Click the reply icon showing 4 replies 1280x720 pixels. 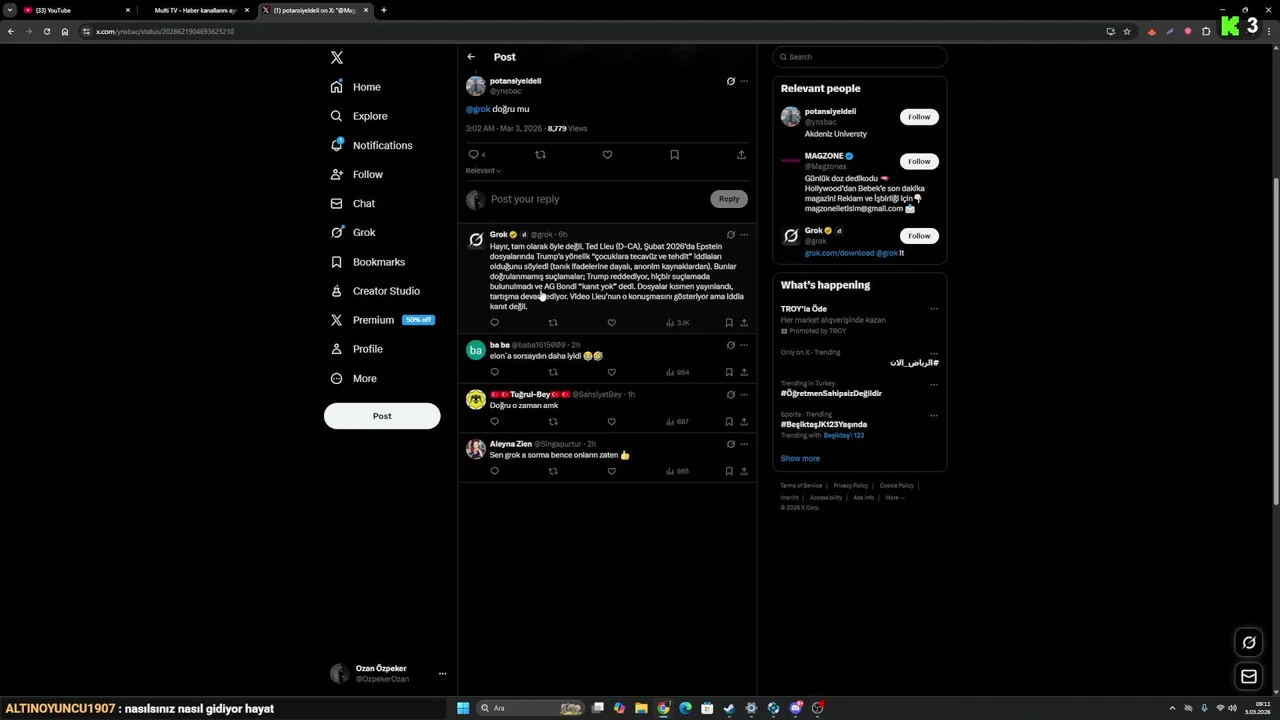tap(477, 155)
